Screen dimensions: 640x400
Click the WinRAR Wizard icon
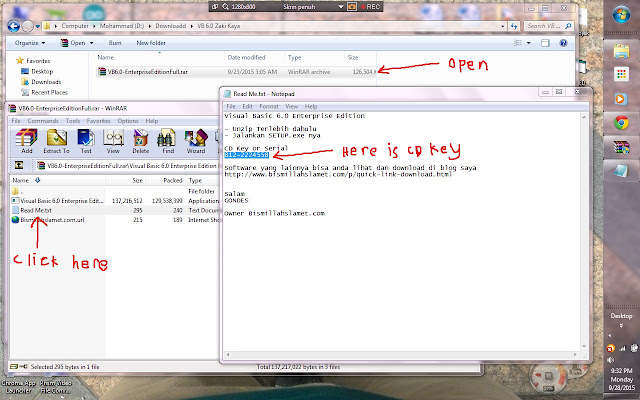click(x=196, y=141)
